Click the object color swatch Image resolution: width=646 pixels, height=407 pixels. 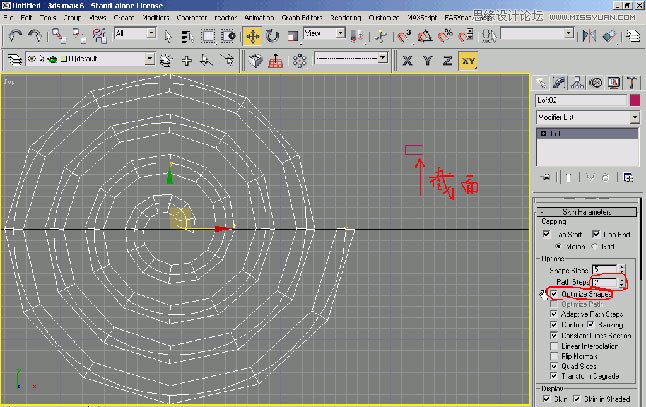click(634, 100)
